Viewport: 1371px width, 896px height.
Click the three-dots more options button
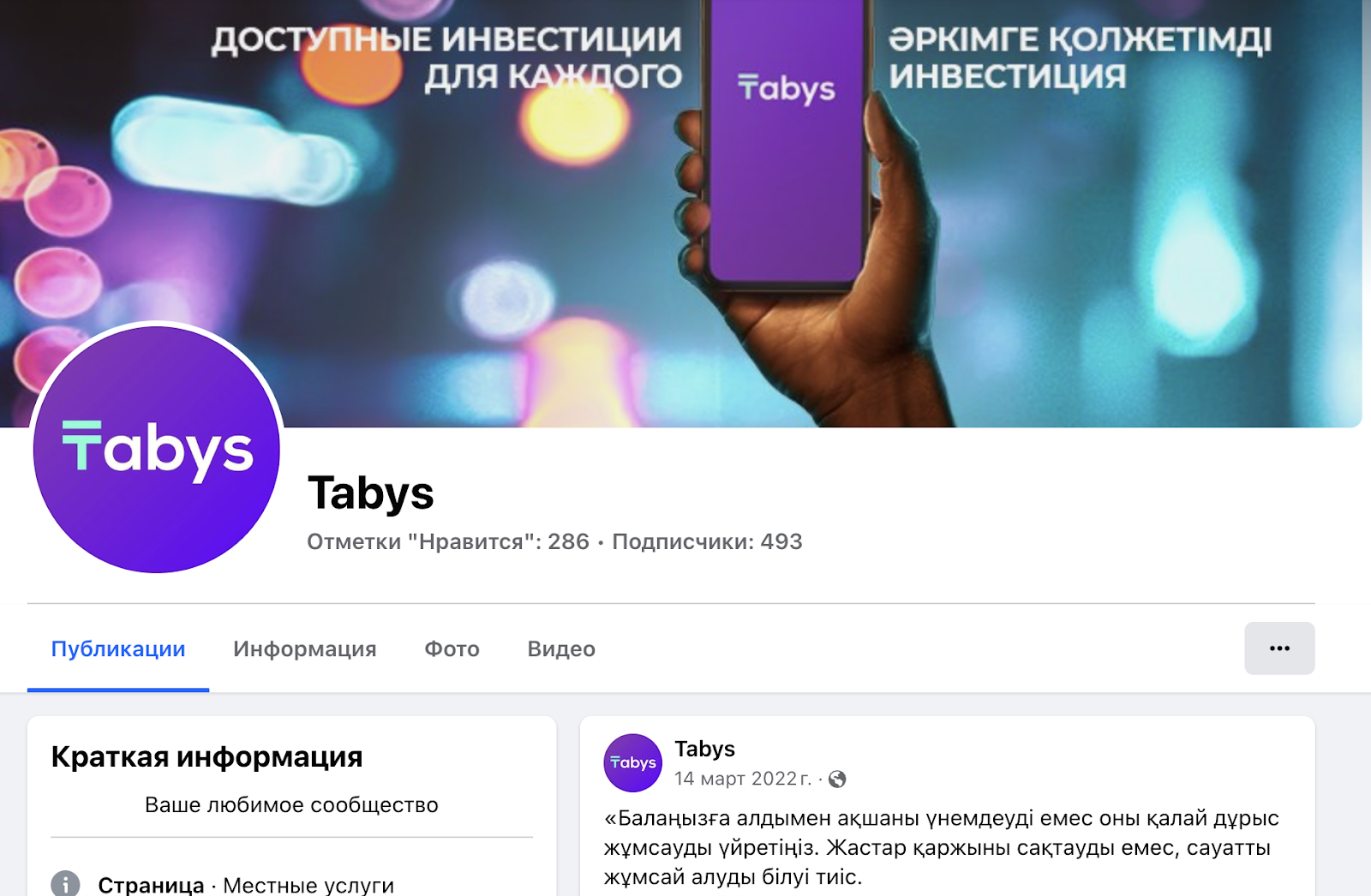coord(1279,648)
